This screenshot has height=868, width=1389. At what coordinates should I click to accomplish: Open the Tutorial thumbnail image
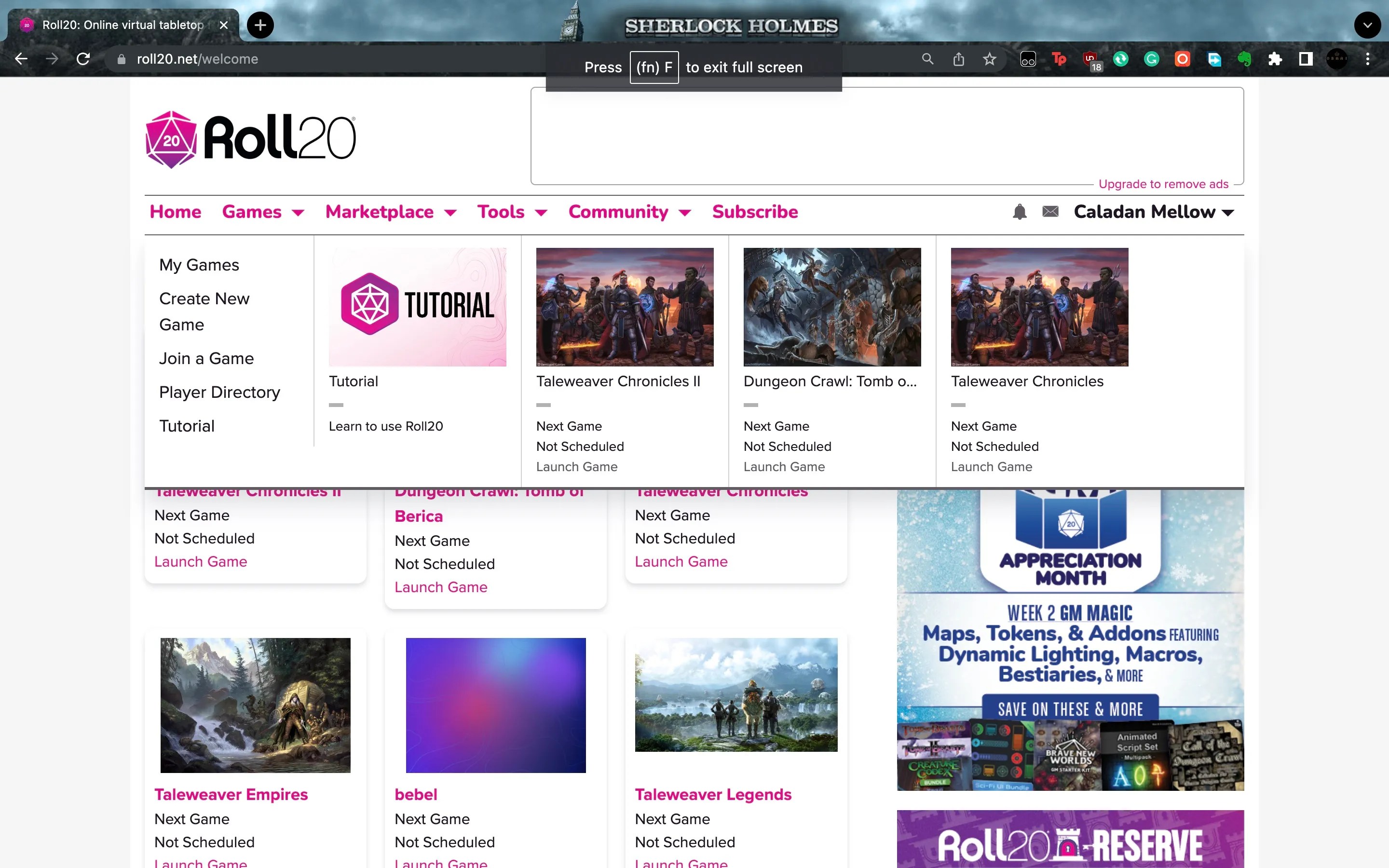click(417, 307)
